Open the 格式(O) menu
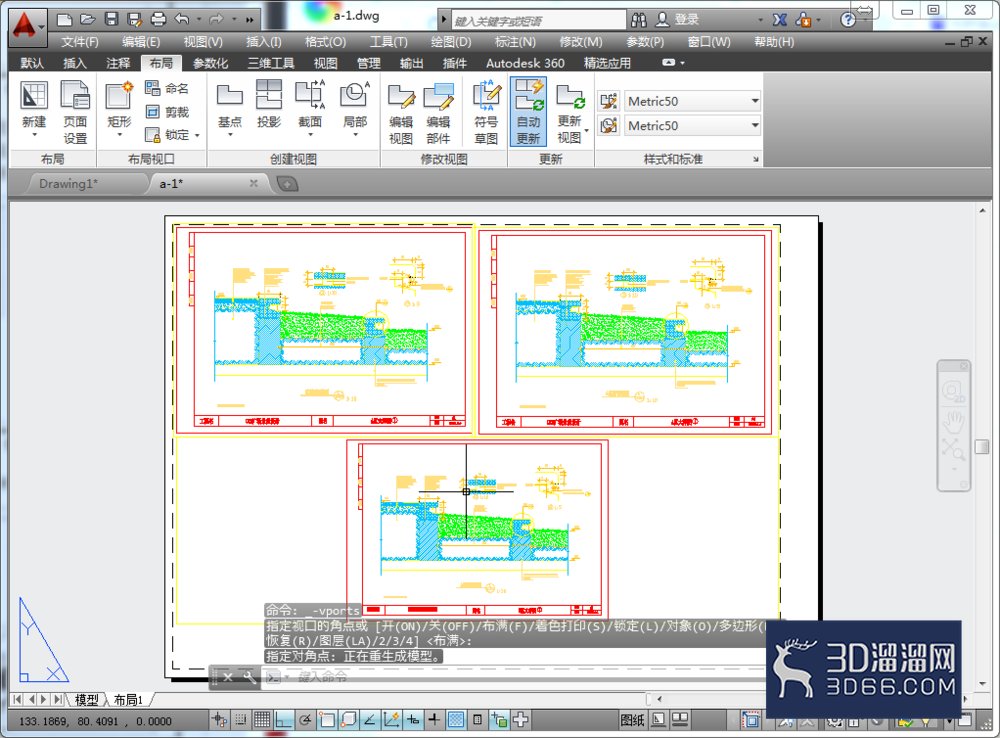 coord(325,42)
